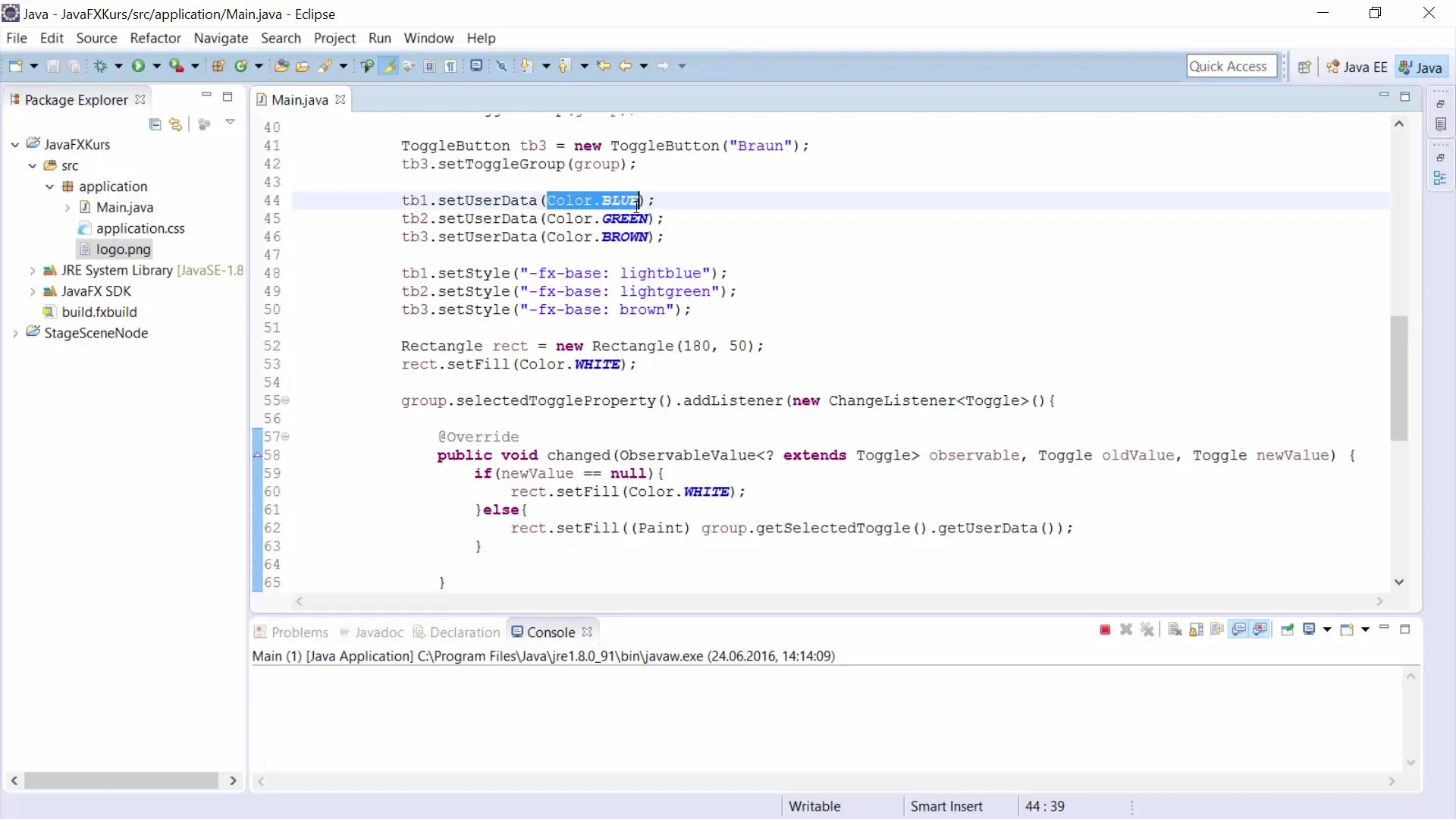Screen dimensions: 1456x819
Task: Start the Debug (bug) tool
Action: [100, 66]
